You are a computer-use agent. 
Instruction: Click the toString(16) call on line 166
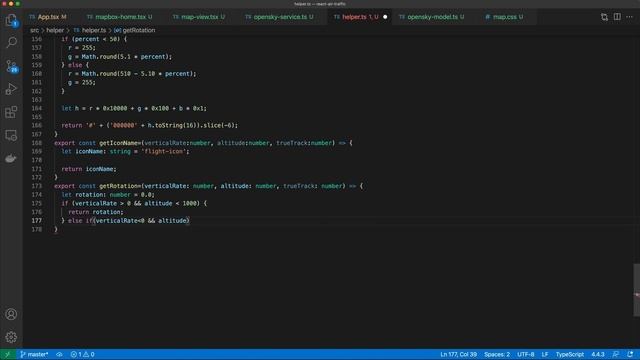(x=176, y=125)
